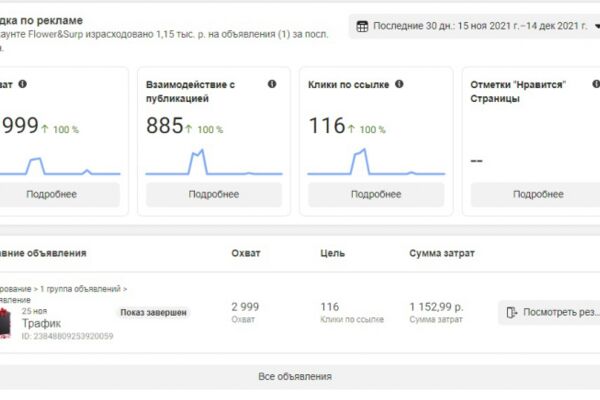Open the last 30 days date range picker
This screenshot has height=400, width=600.
474,26
